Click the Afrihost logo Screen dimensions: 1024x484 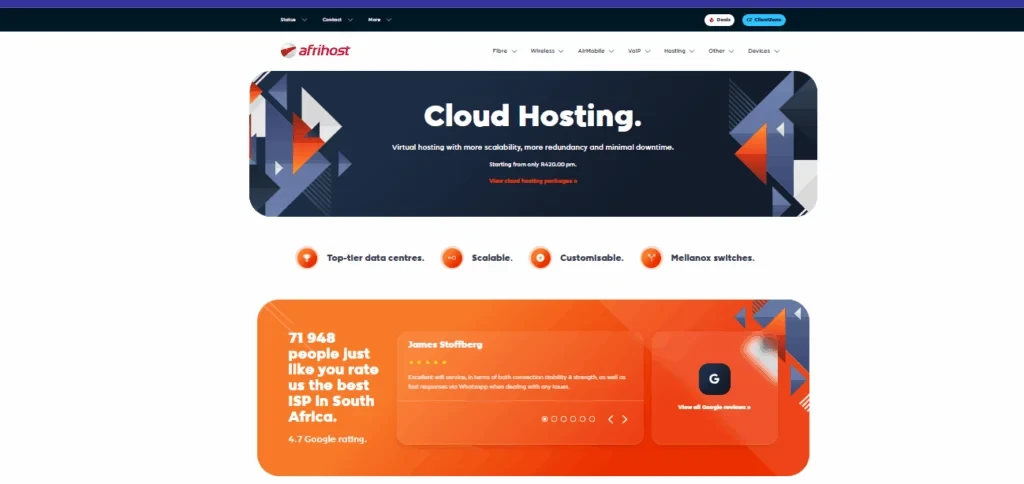pyautogui.click(x=315, y=50)
